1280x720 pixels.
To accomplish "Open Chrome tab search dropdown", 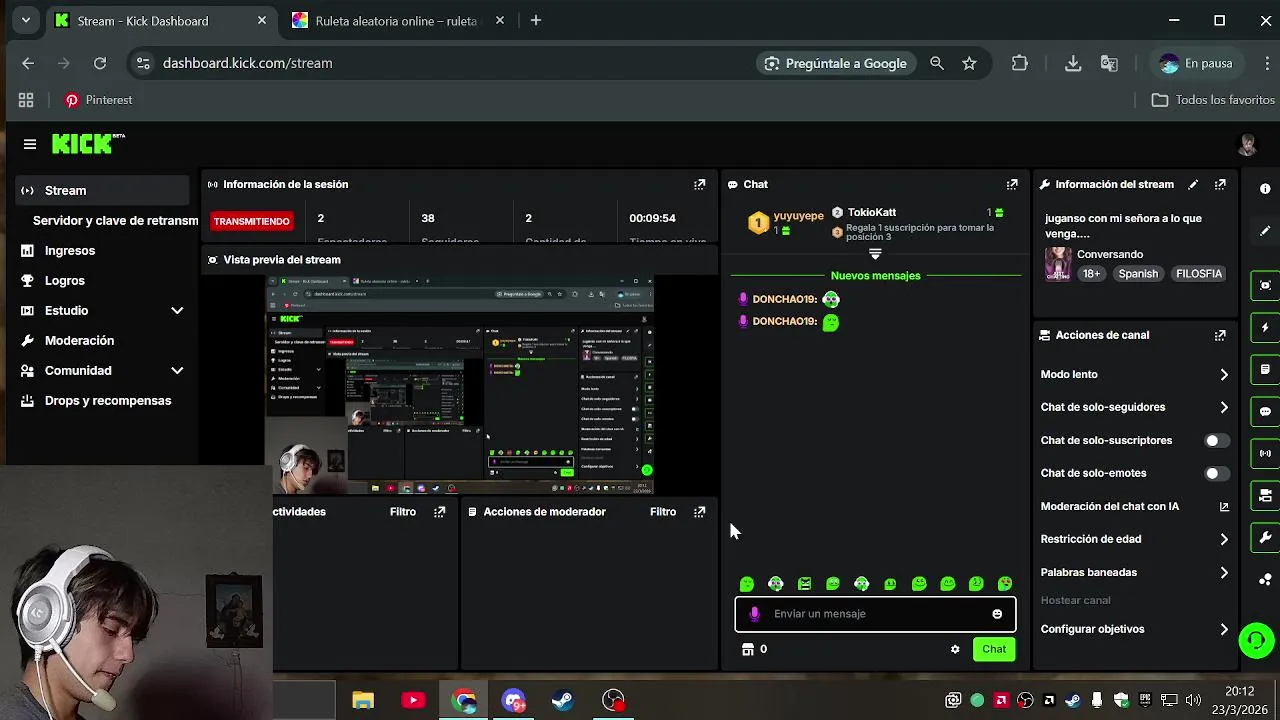I will [25, 20].
